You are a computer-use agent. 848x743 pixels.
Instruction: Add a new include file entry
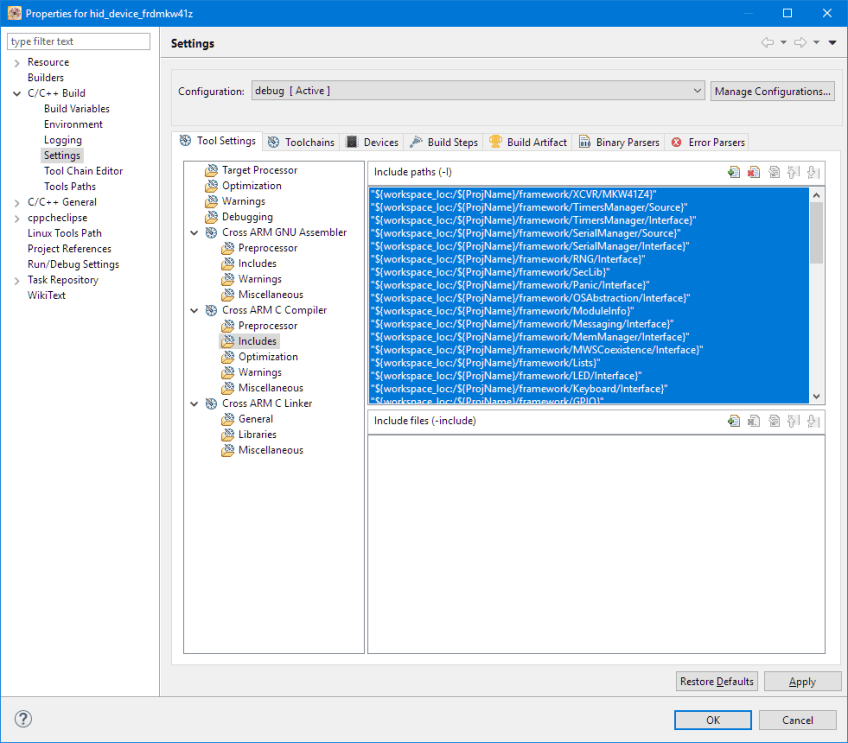click(x=733, y=420)
